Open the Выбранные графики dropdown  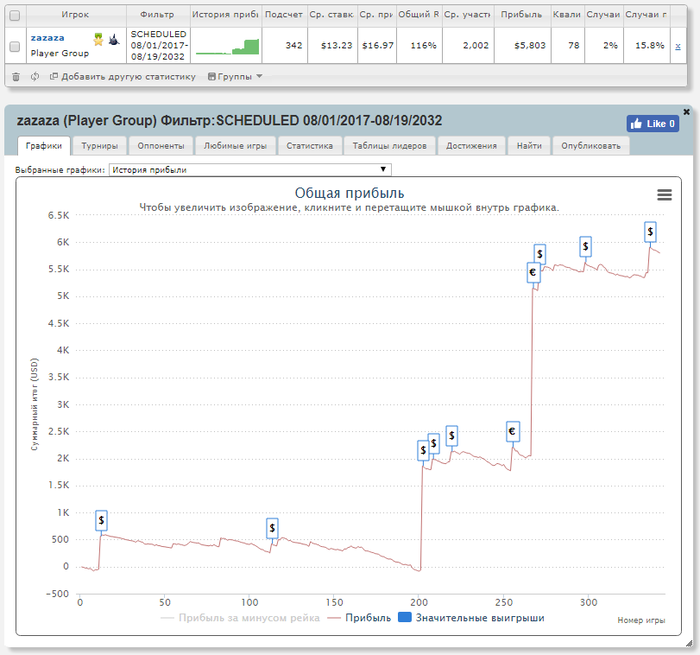pos(250,170)
